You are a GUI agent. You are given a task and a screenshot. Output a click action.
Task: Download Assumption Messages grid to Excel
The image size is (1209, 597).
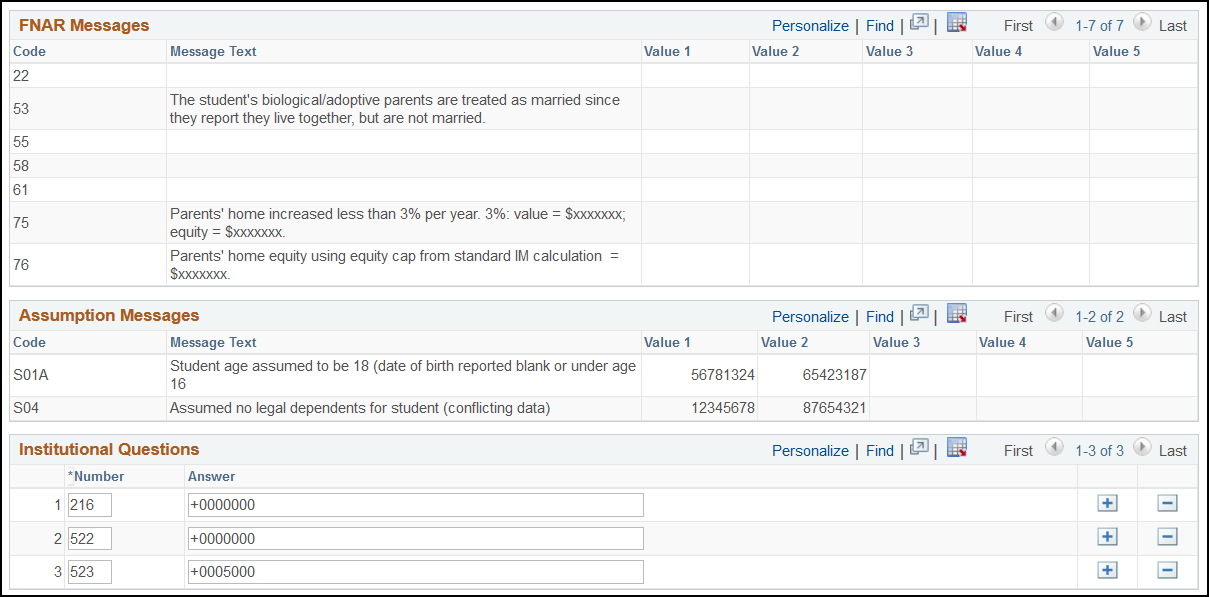tap(956, 316)
